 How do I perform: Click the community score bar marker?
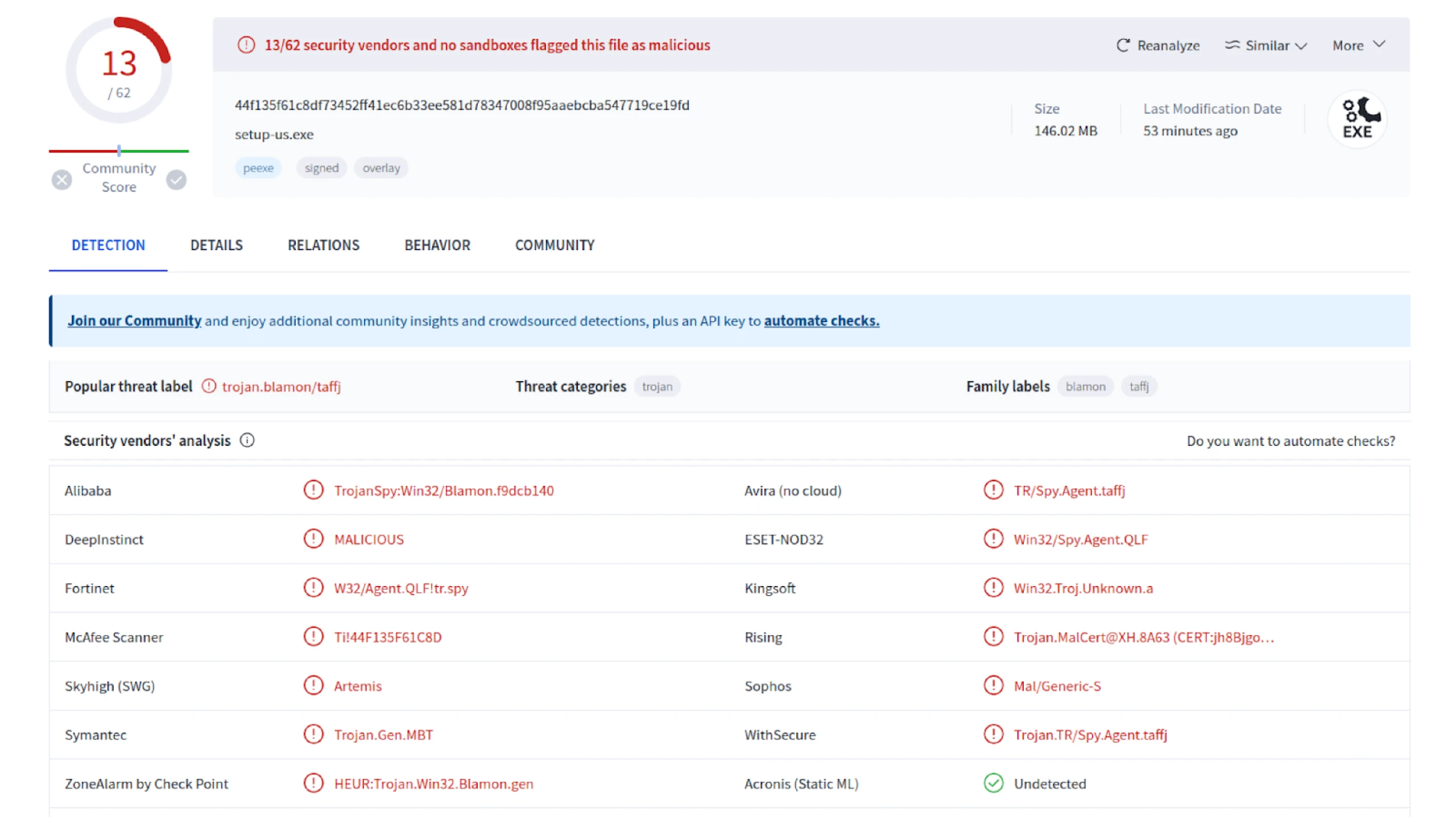[119, 150]
